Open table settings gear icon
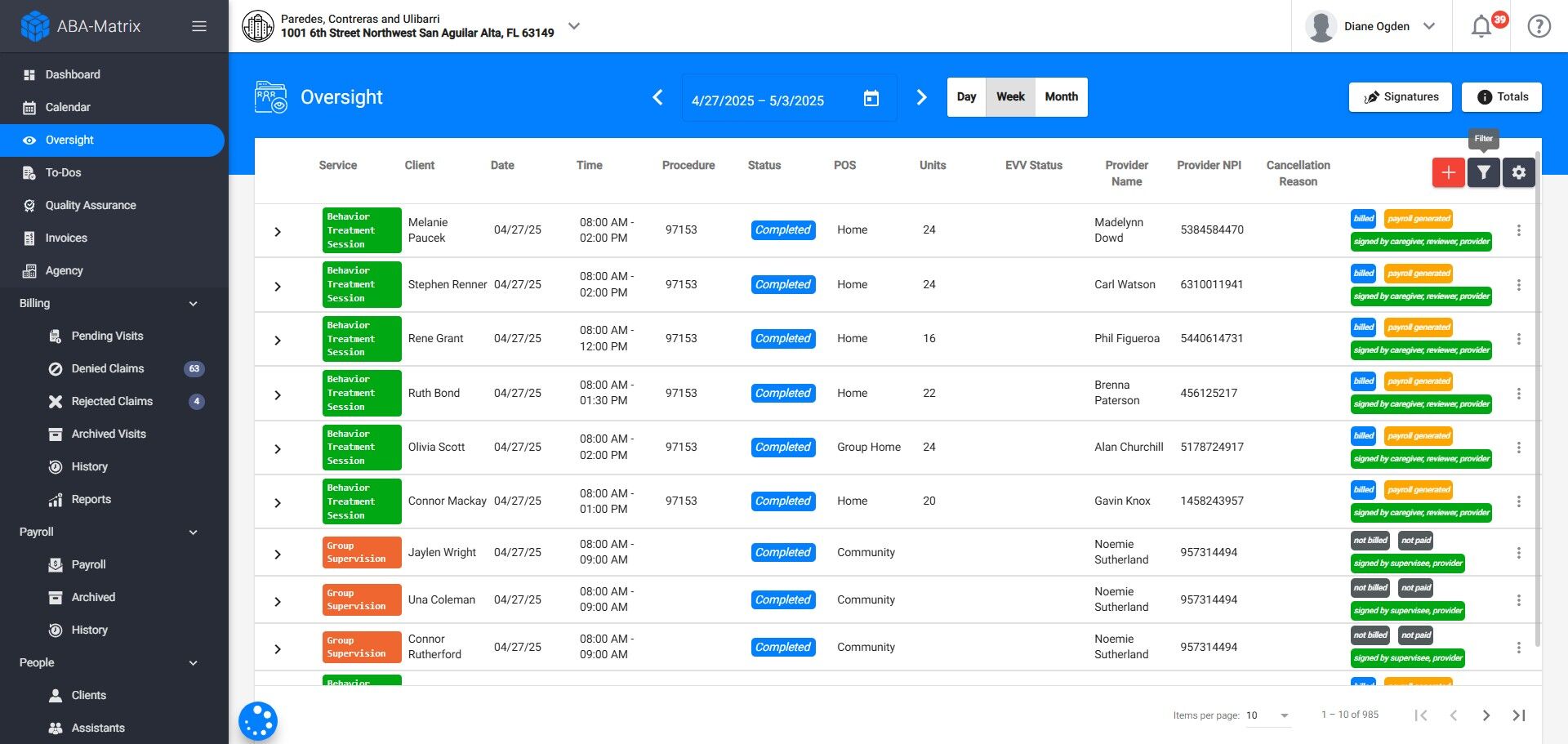Image resolution: width=1568 pixels, height=744 pixels. pyautogui.click(x=1518, y=172)
